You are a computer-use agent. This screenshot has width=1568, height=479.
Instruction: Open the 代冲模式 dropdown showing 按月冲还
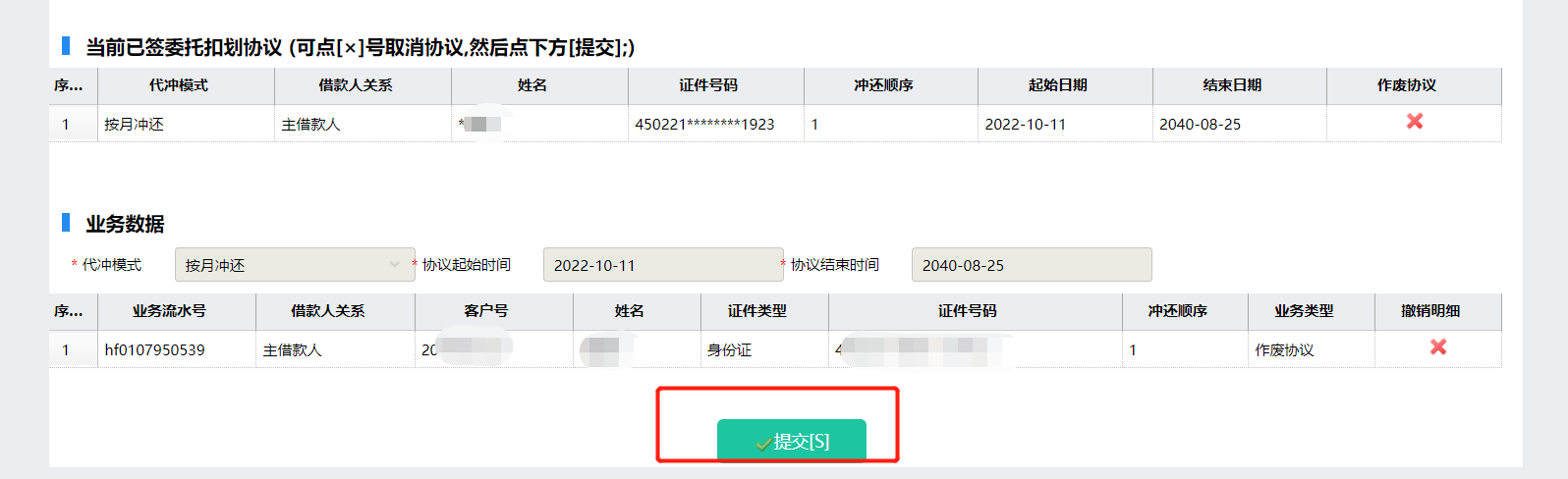295,265
